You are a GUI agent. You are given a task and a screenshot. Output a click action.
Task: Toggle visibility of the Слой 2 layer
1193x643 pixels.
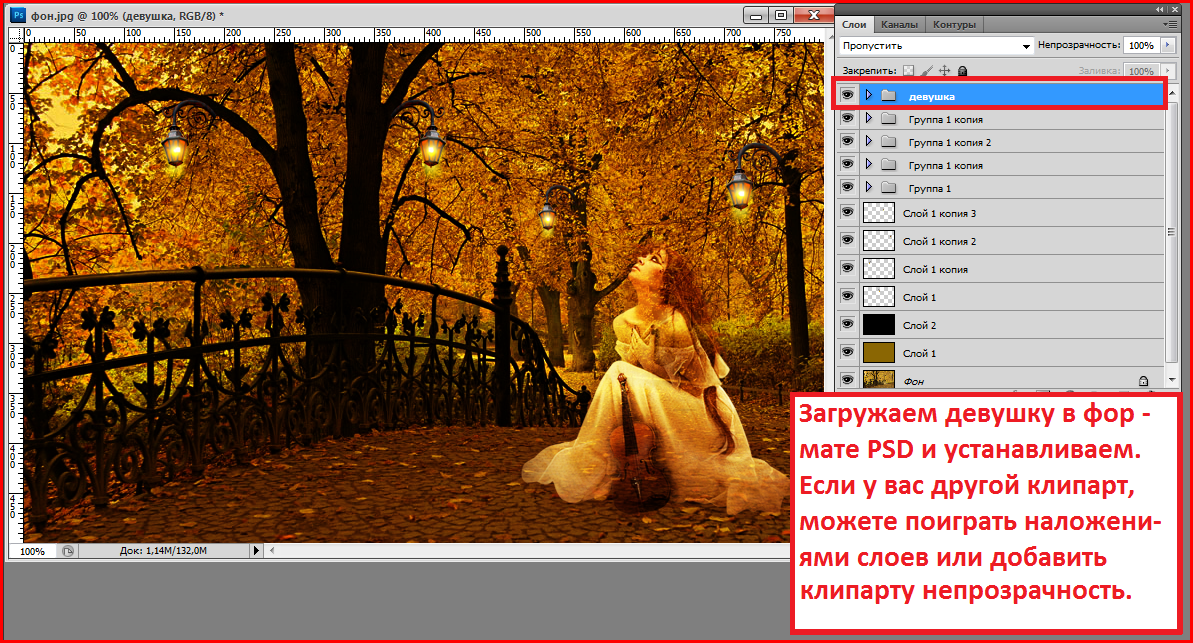pyautogui.click(x=847, y=325)
